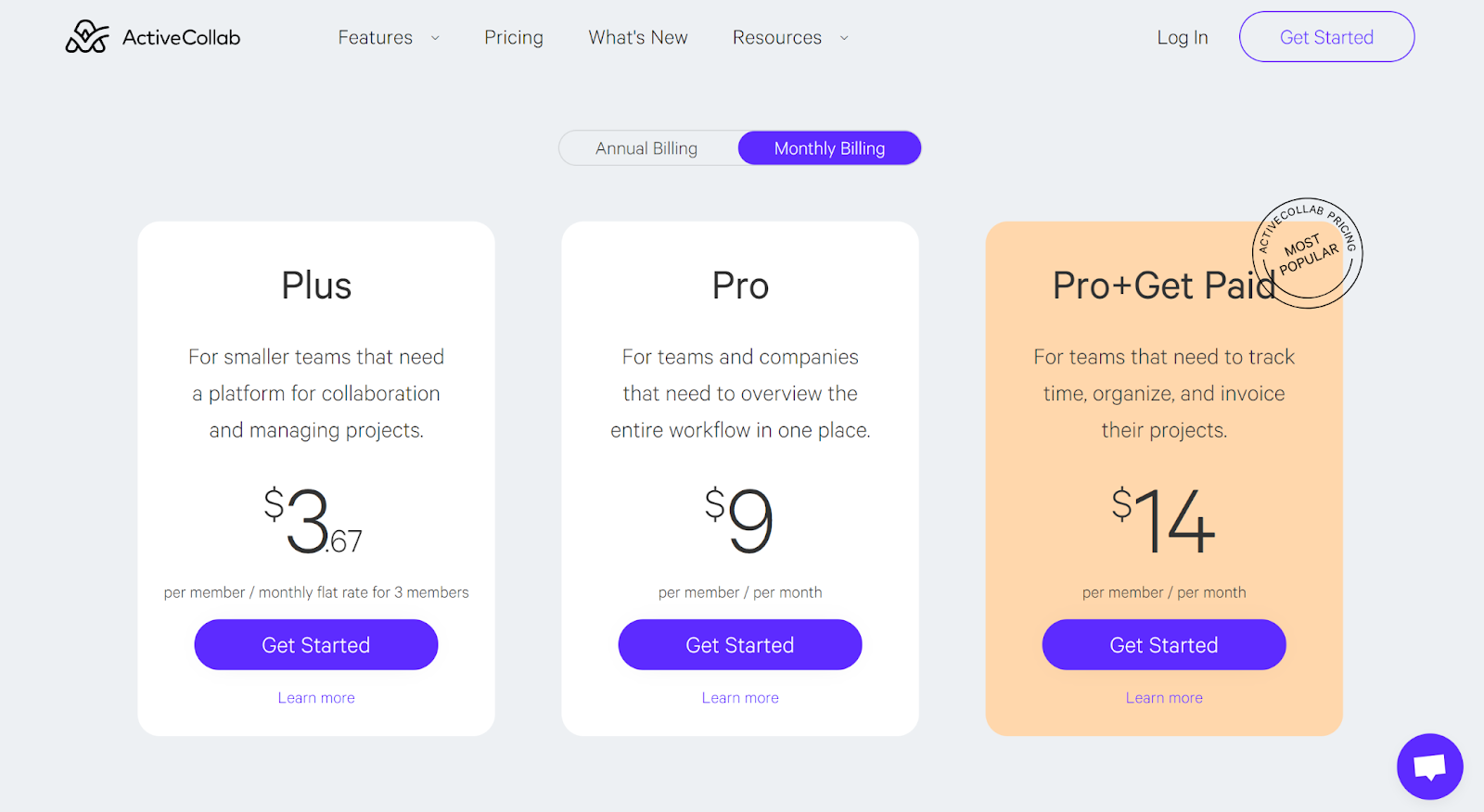The height and width of the screenshot is (812, 1484).
Task: Open Learn more under Pro+Get Paid
Action: (1164, 698)
